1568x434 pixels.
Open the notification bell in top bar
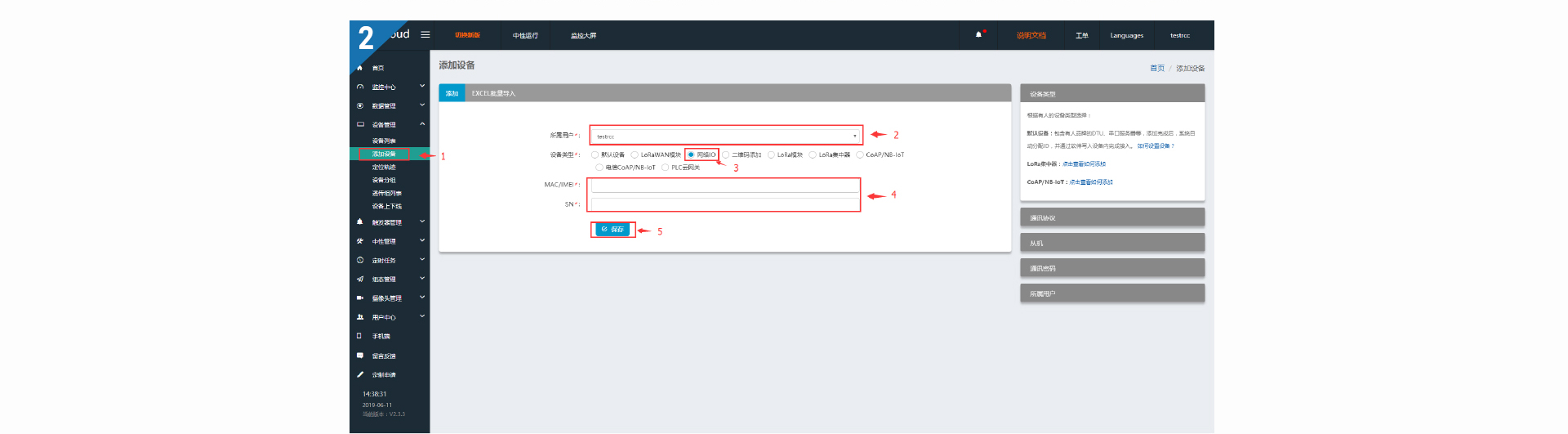[x=978, y=34]
